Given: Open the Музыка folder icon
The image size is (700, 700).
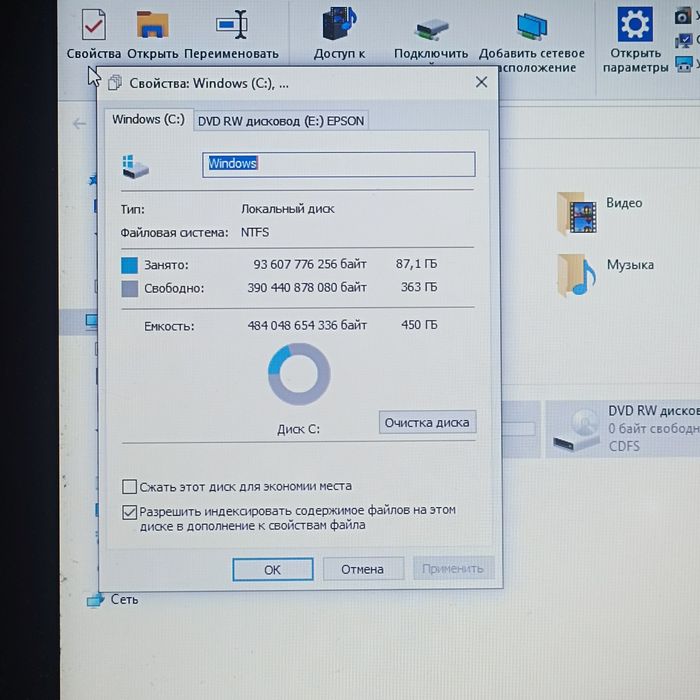Looking at the screenshot, I should click(x=577, y=275).
